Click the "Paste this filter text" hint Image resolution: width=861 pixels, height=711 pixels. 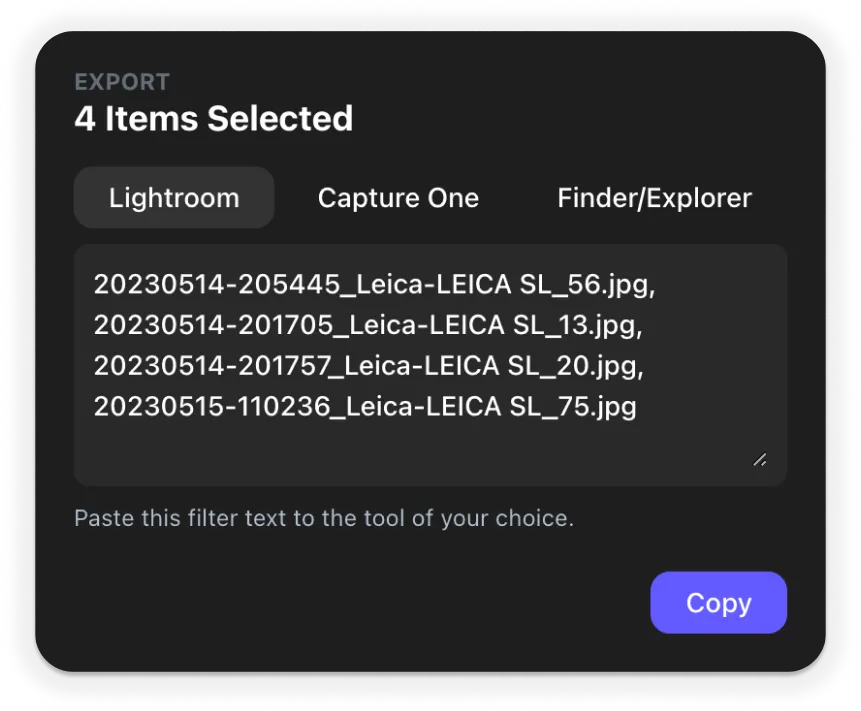pos(324,519)
